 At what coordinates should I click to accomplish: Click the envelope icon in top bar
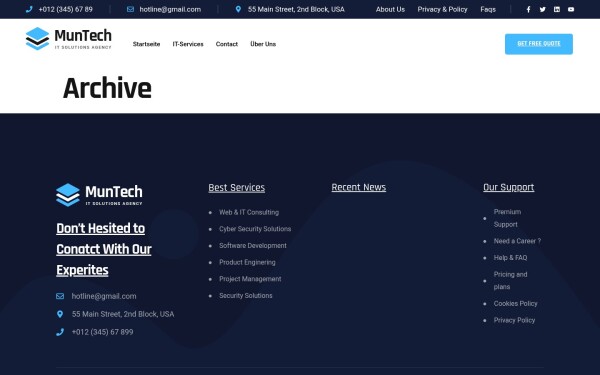[130, 9]
